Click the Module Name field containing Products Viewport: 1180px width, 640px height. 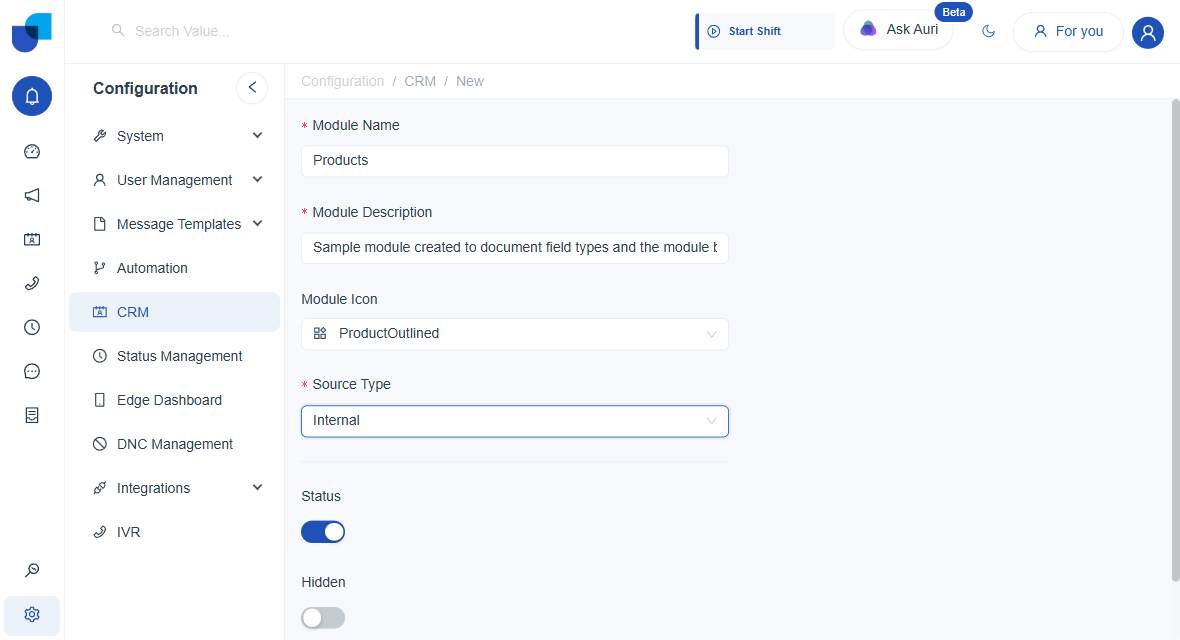tap(515, 161)
